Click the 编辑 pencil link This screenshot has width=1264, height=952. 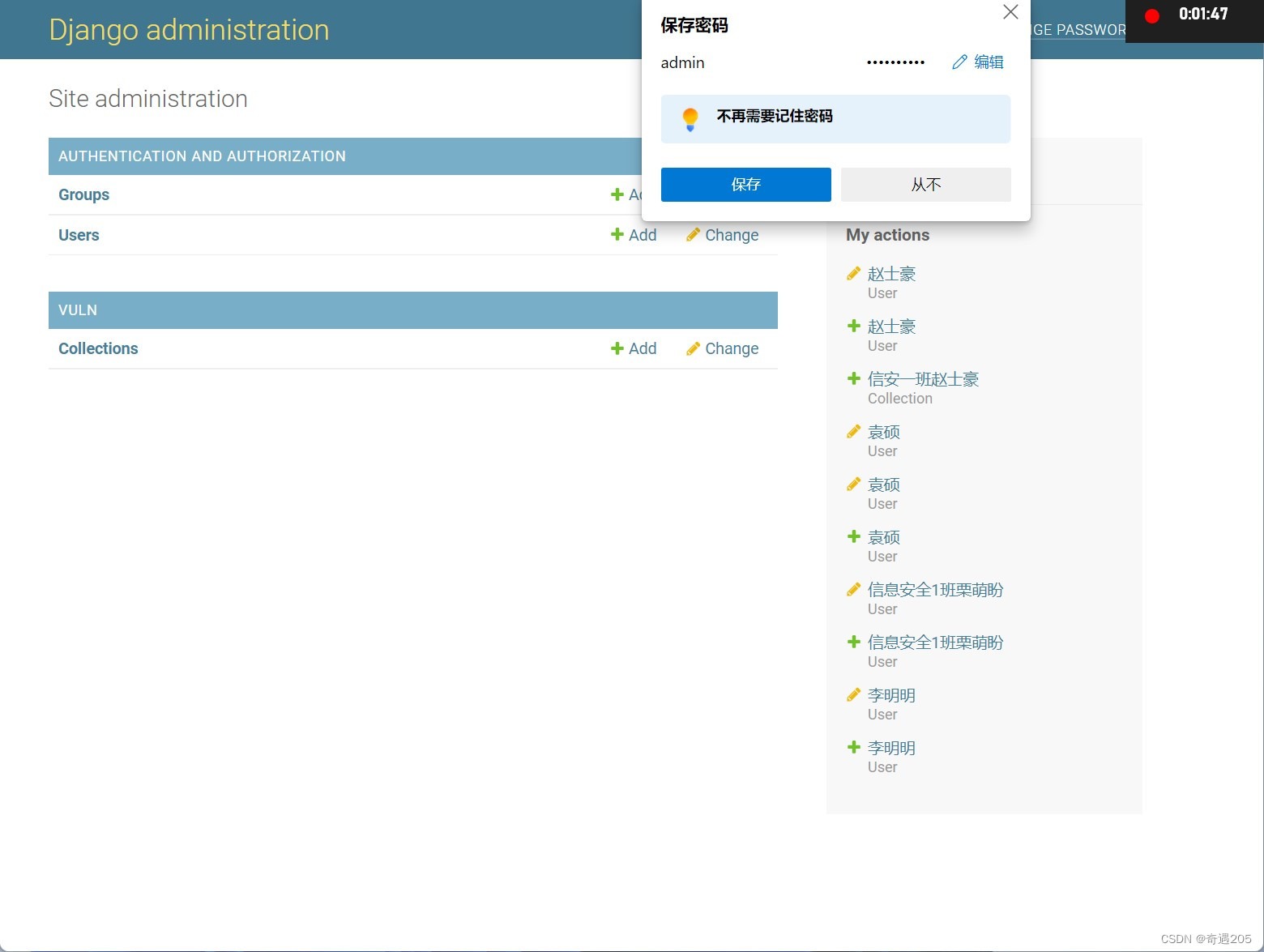978,62
